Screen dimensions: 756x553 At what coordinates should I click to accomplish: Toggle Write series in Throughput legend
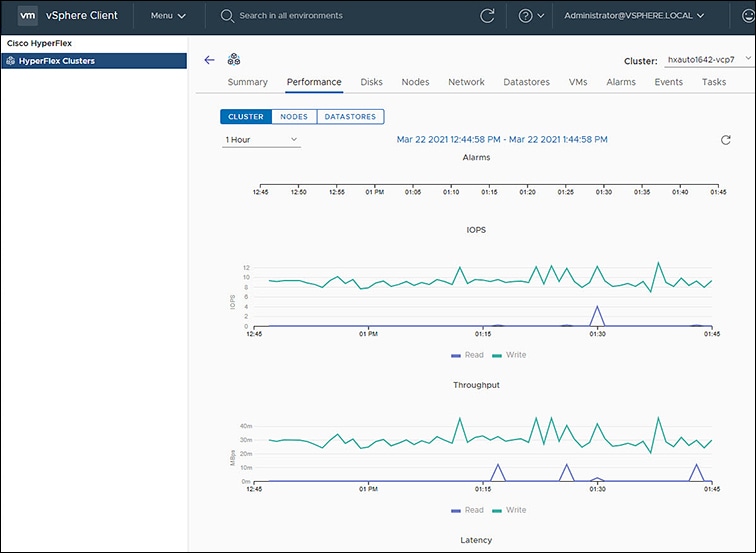509,510
